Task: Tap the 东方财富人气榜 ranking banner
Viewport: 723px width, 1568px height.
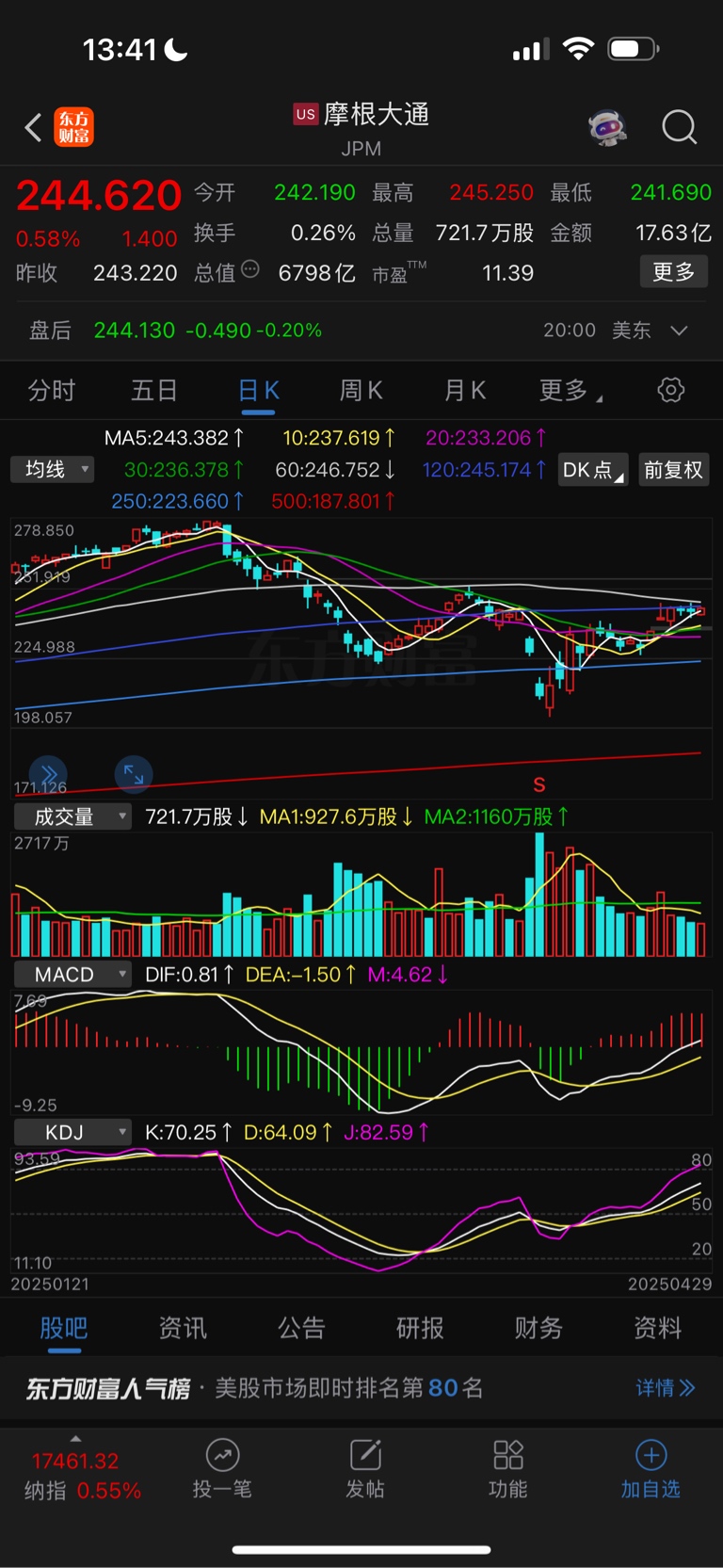Action: click(x=361, y=1388)
